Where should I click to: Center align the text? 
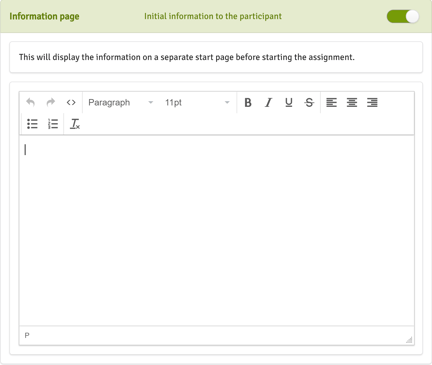(x=352, y=102)
